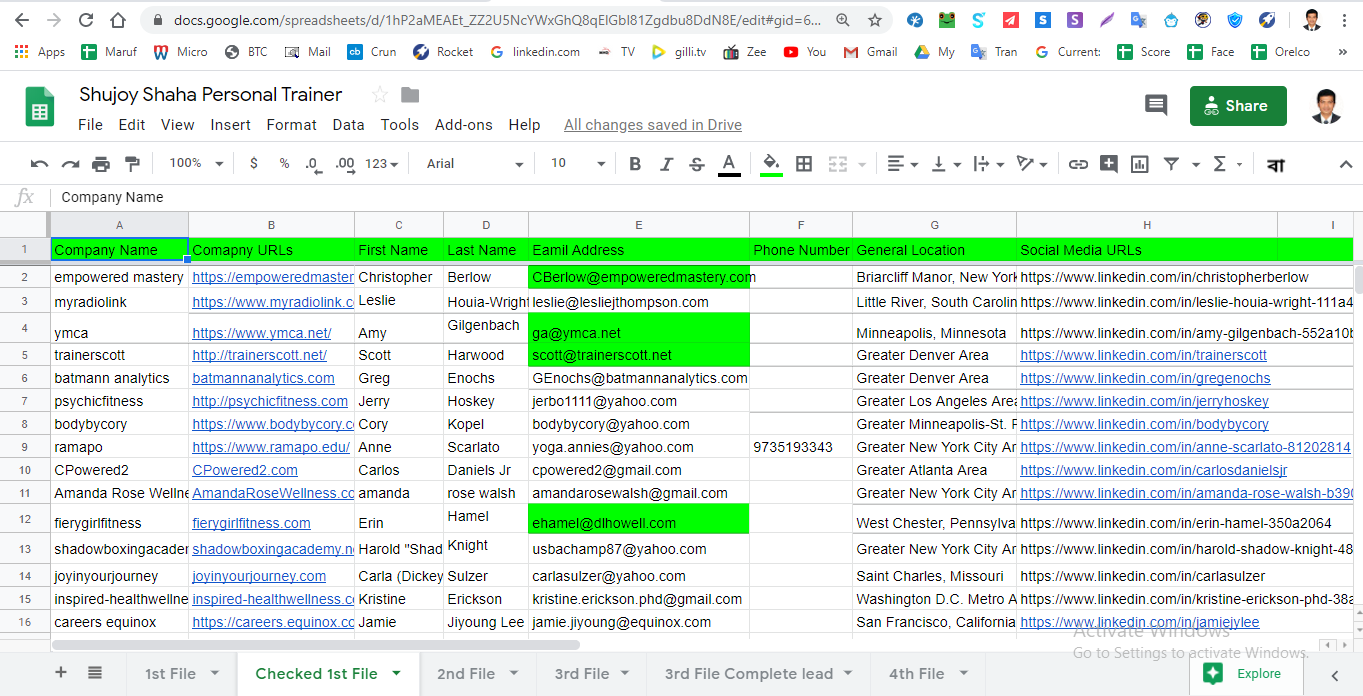Open the comment history icon
The image size is (1363, 696).
(x=1156, y=105)
